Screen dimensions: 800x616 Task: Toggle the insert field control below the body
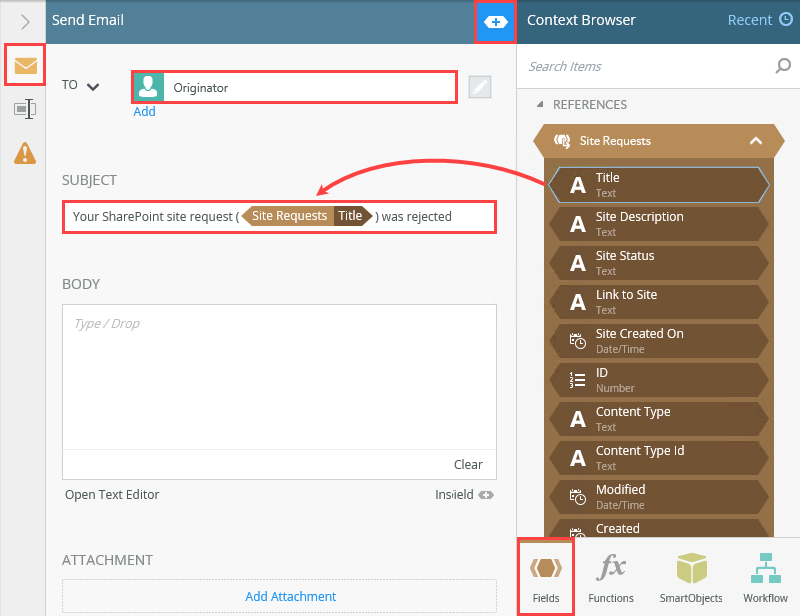coord(485,494)
